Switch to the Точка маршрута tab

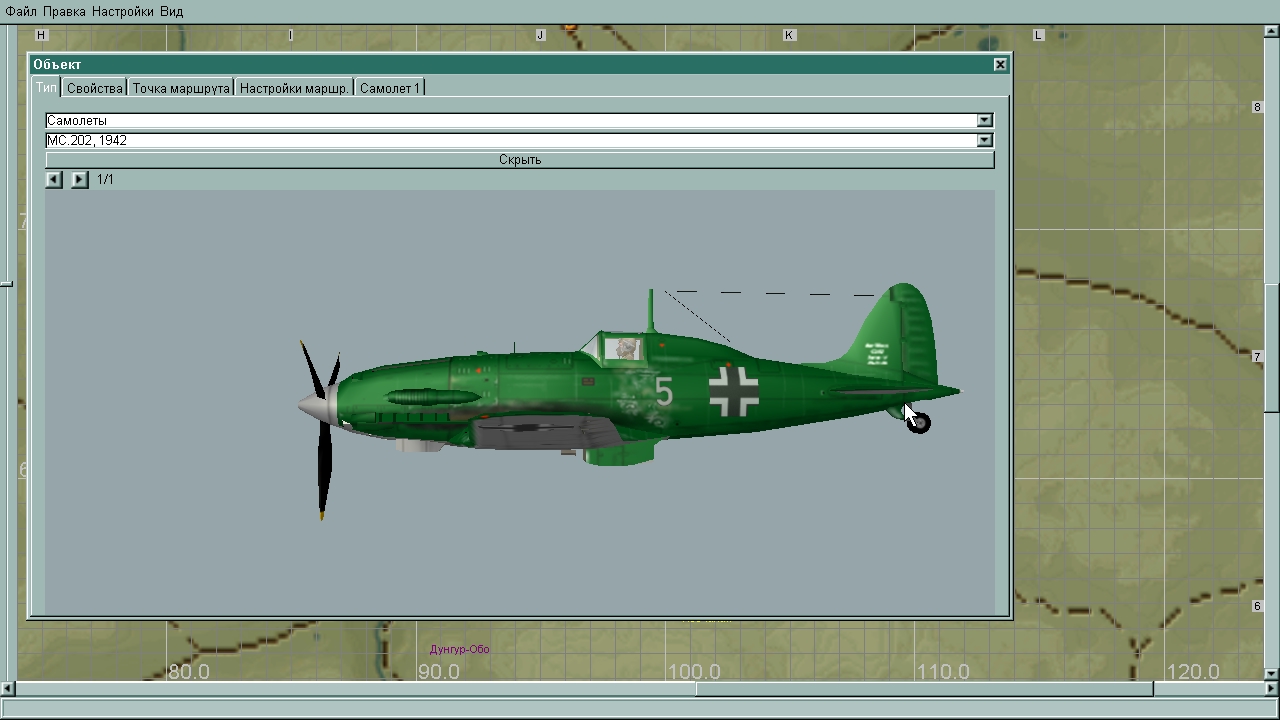click(x=181, y=88)
